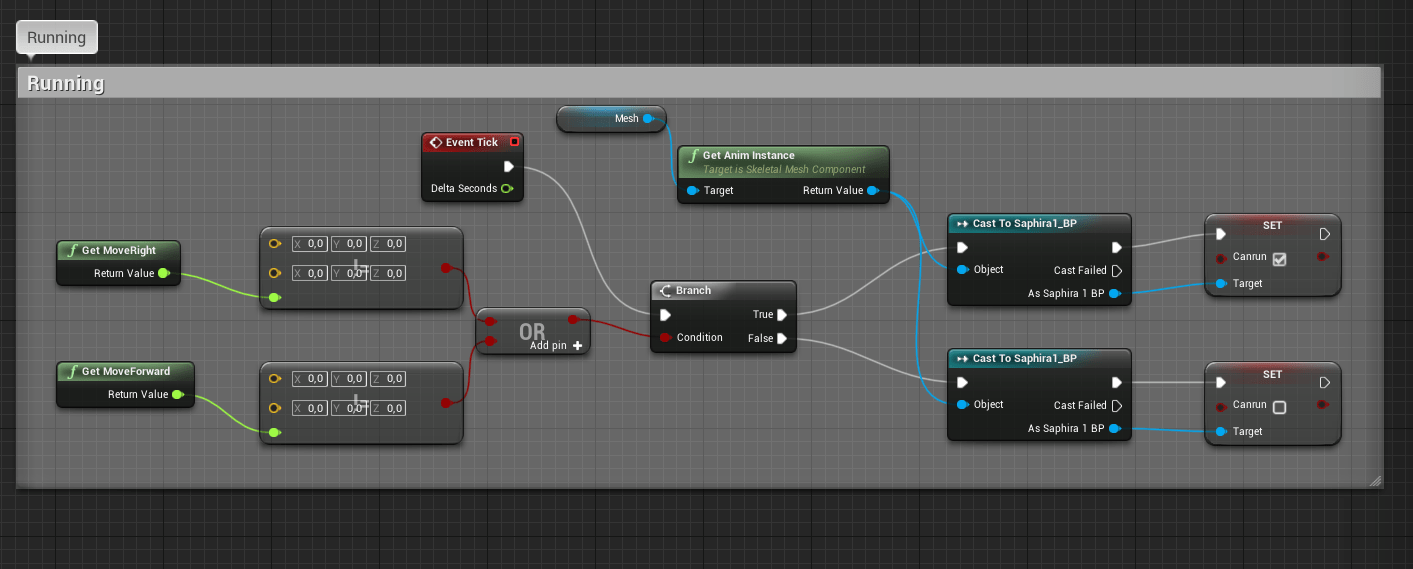Click Get MoveRight's green Return Value pin
The height and width of the screenshot is (569, 1413).
click(x=164, y=273)
